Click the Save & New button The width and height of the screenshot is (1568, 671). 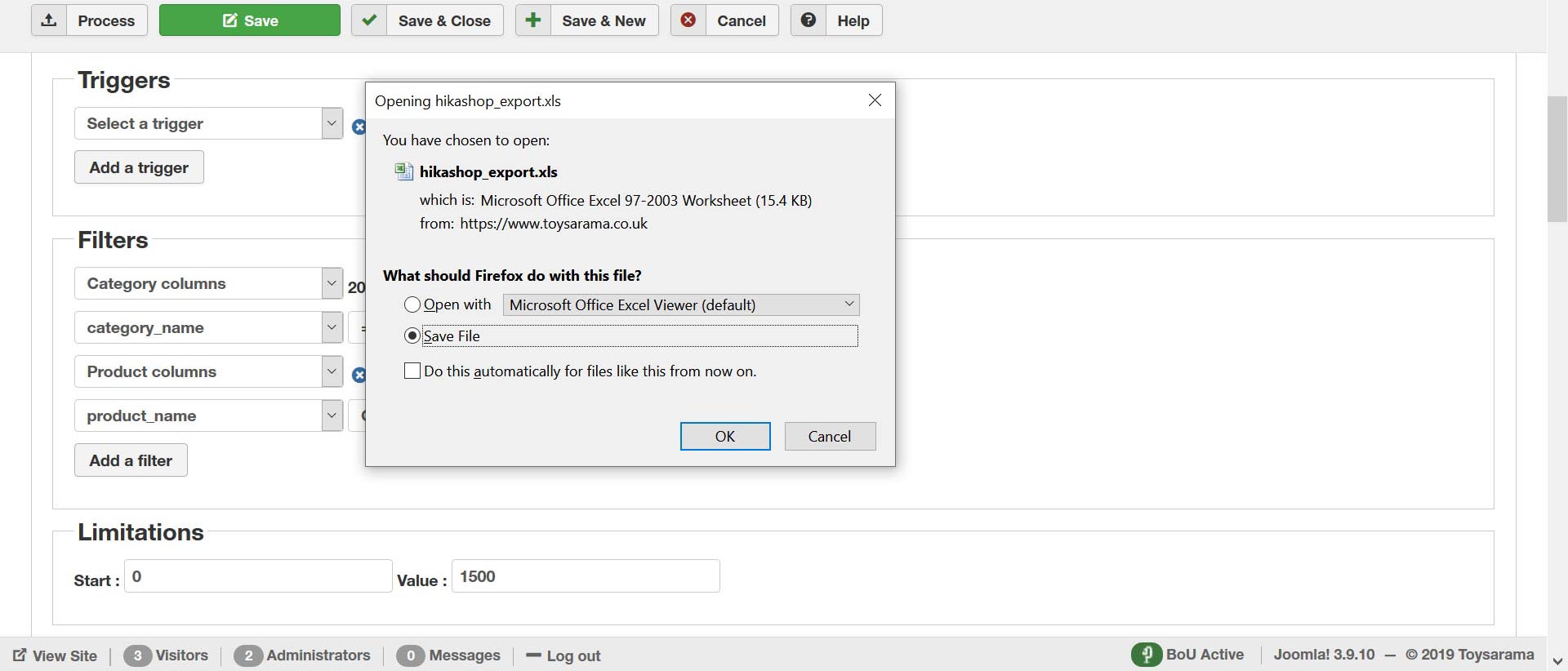[587, 20]
